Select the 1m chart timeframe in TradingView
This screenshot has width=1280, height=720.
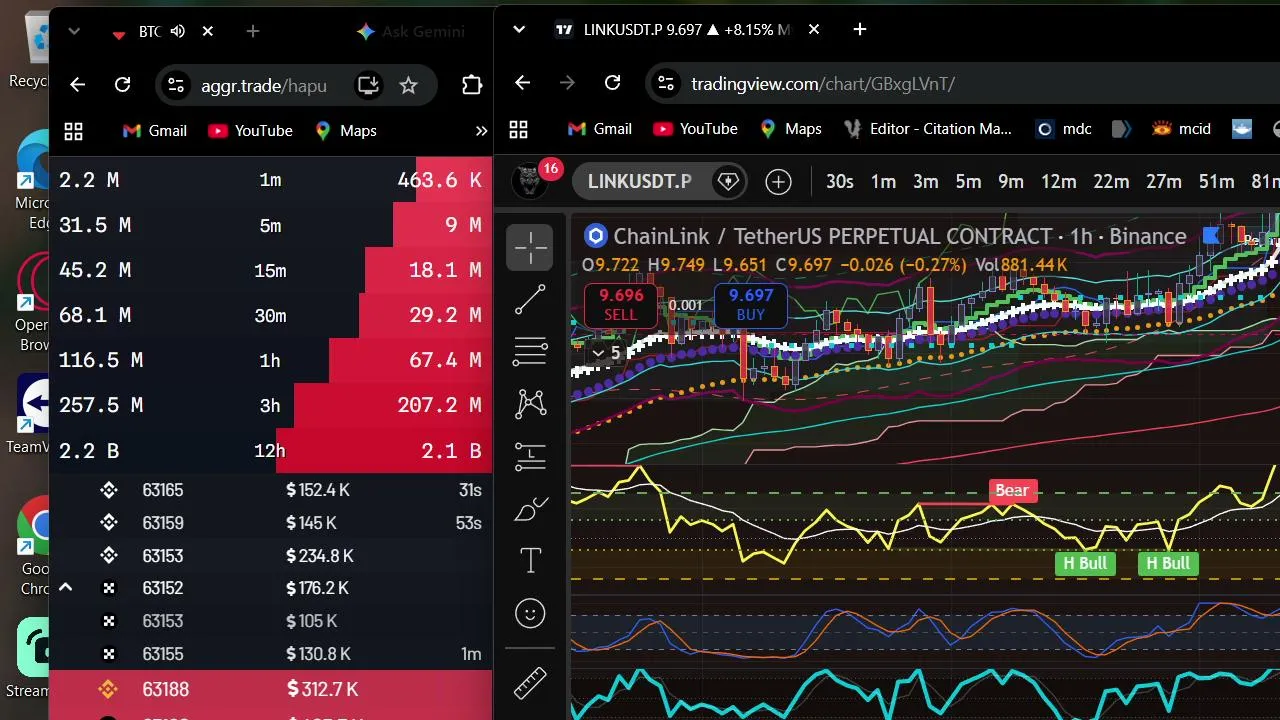883,181
